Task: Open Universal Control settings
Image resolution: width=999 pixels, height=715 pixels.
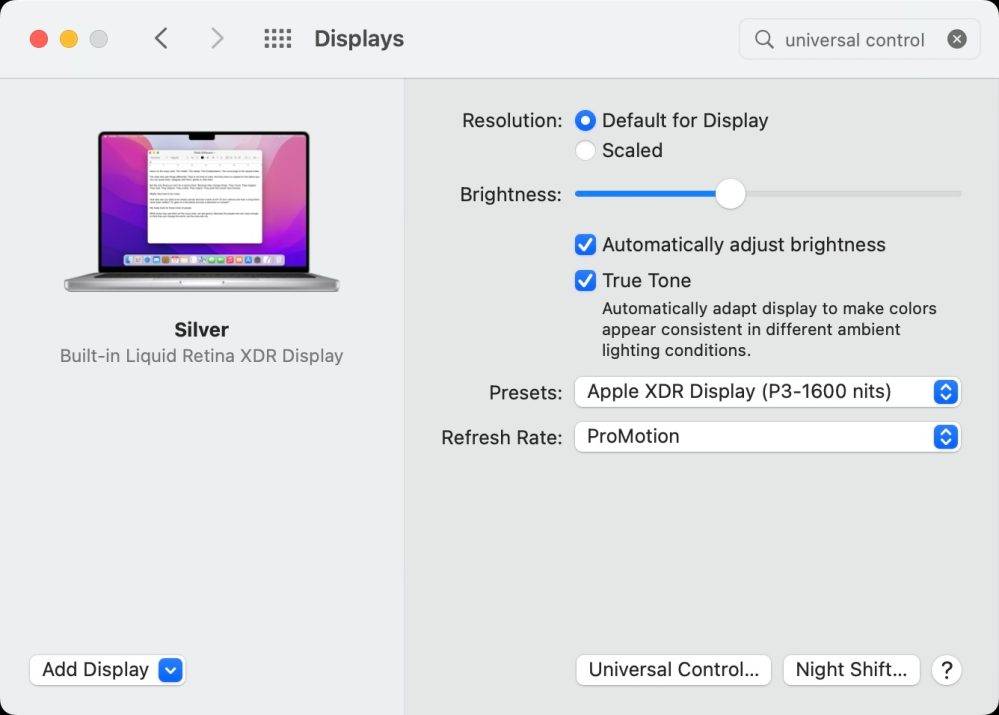Action: click(673, 670)
